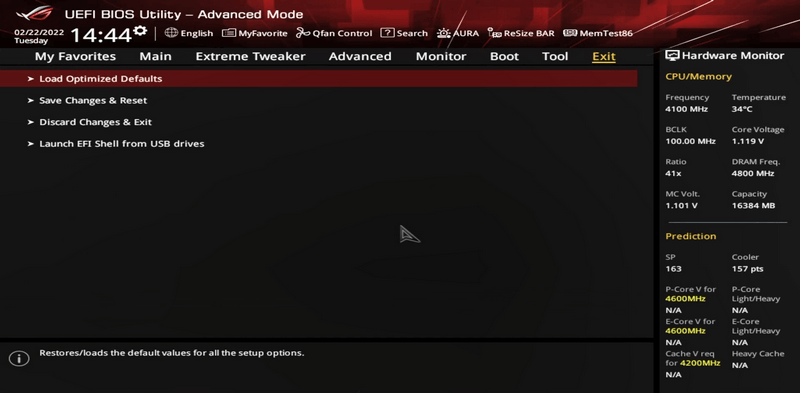Select Load Optimized Defaults entry
800x393 pixels.
coord(319,79)
